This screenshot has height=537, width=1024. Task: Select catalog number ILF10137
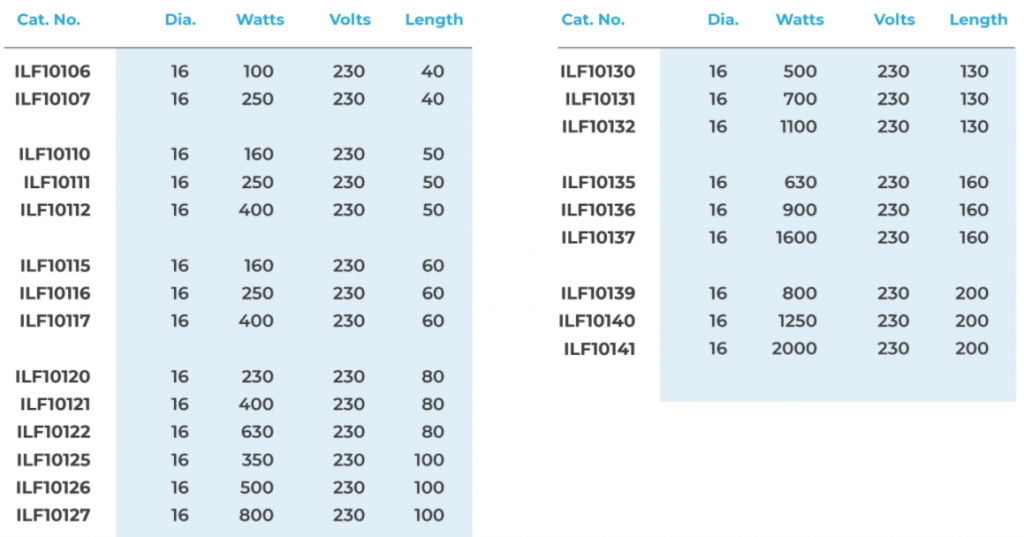pos(598,238)
